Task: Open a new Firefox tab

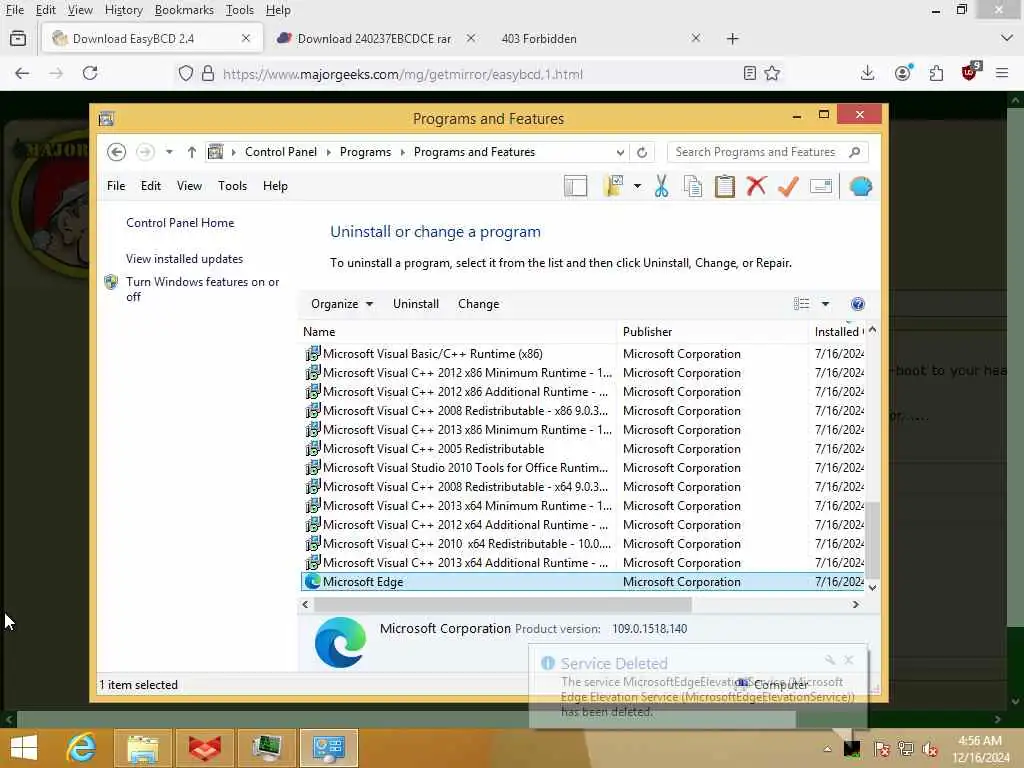Action: 732,39
